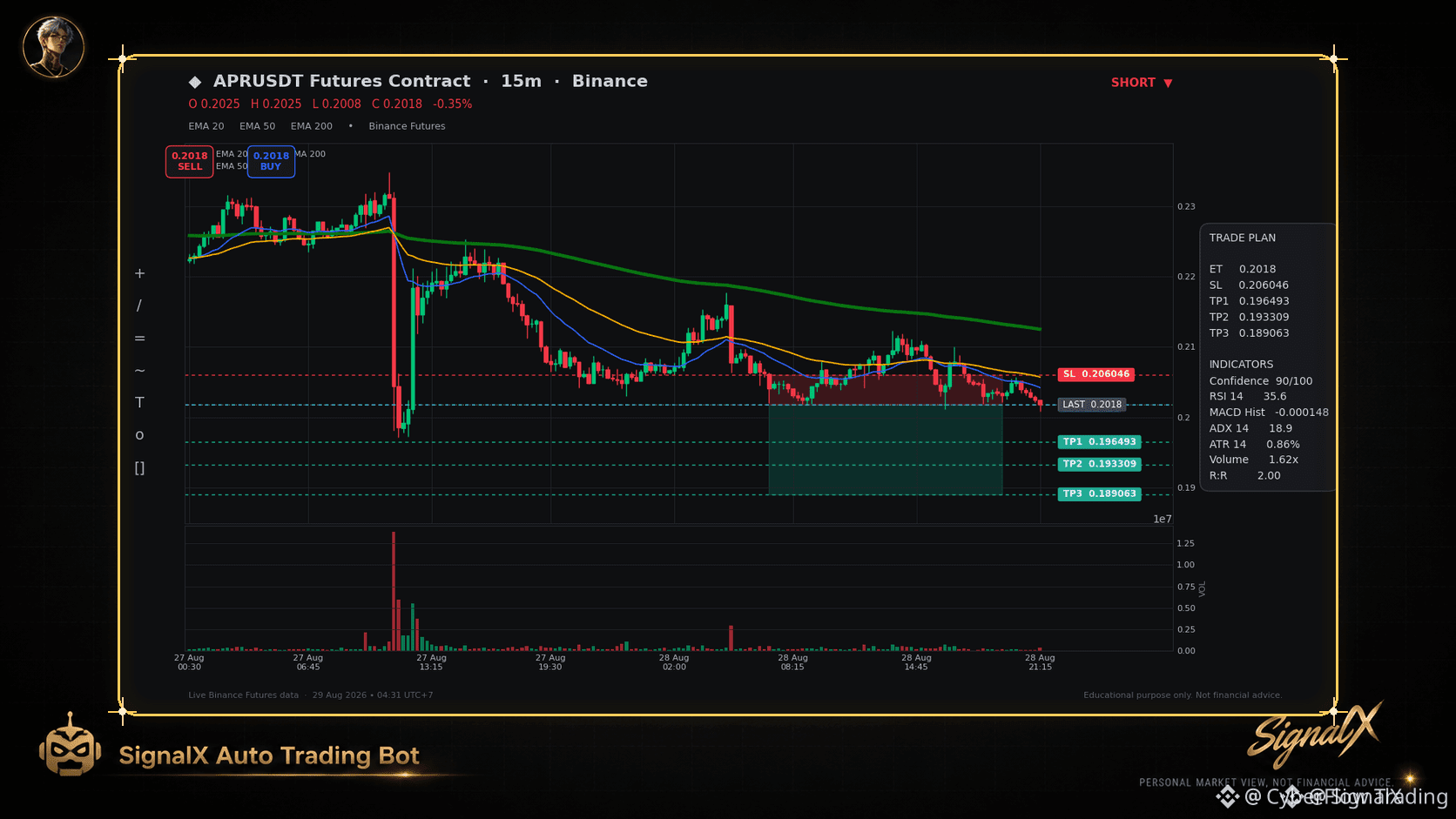Select the slash line drawing tool
This screenshot has height=819, width=1456.
[x=139, y=305]
